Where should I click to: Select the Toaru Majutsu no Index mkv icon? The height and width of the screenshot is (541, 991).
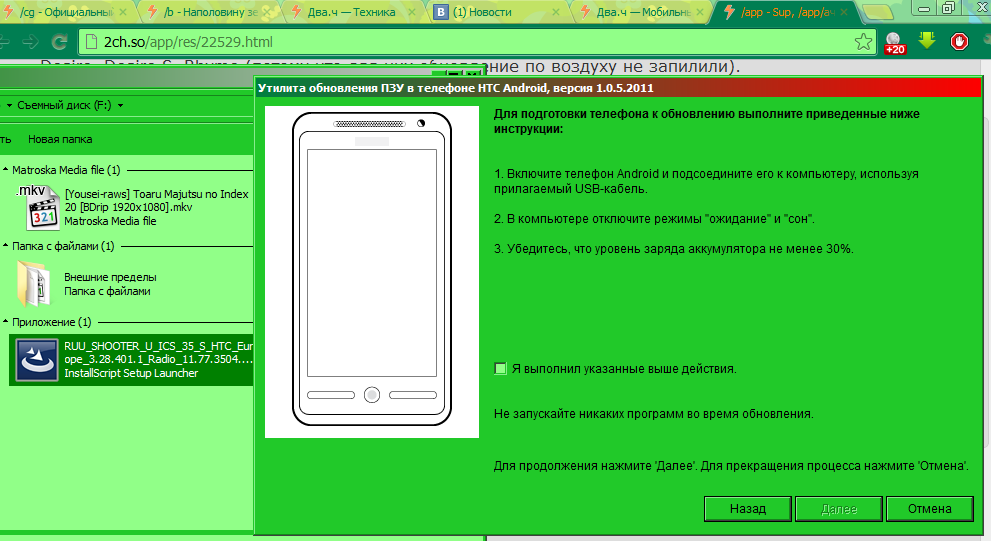39,207
